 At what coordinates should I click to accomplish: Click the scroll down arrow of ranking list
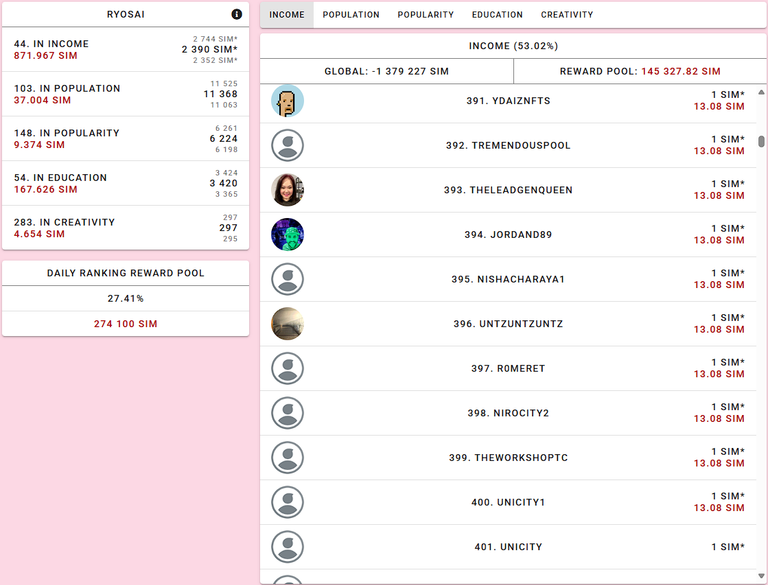tap(761, 576)
